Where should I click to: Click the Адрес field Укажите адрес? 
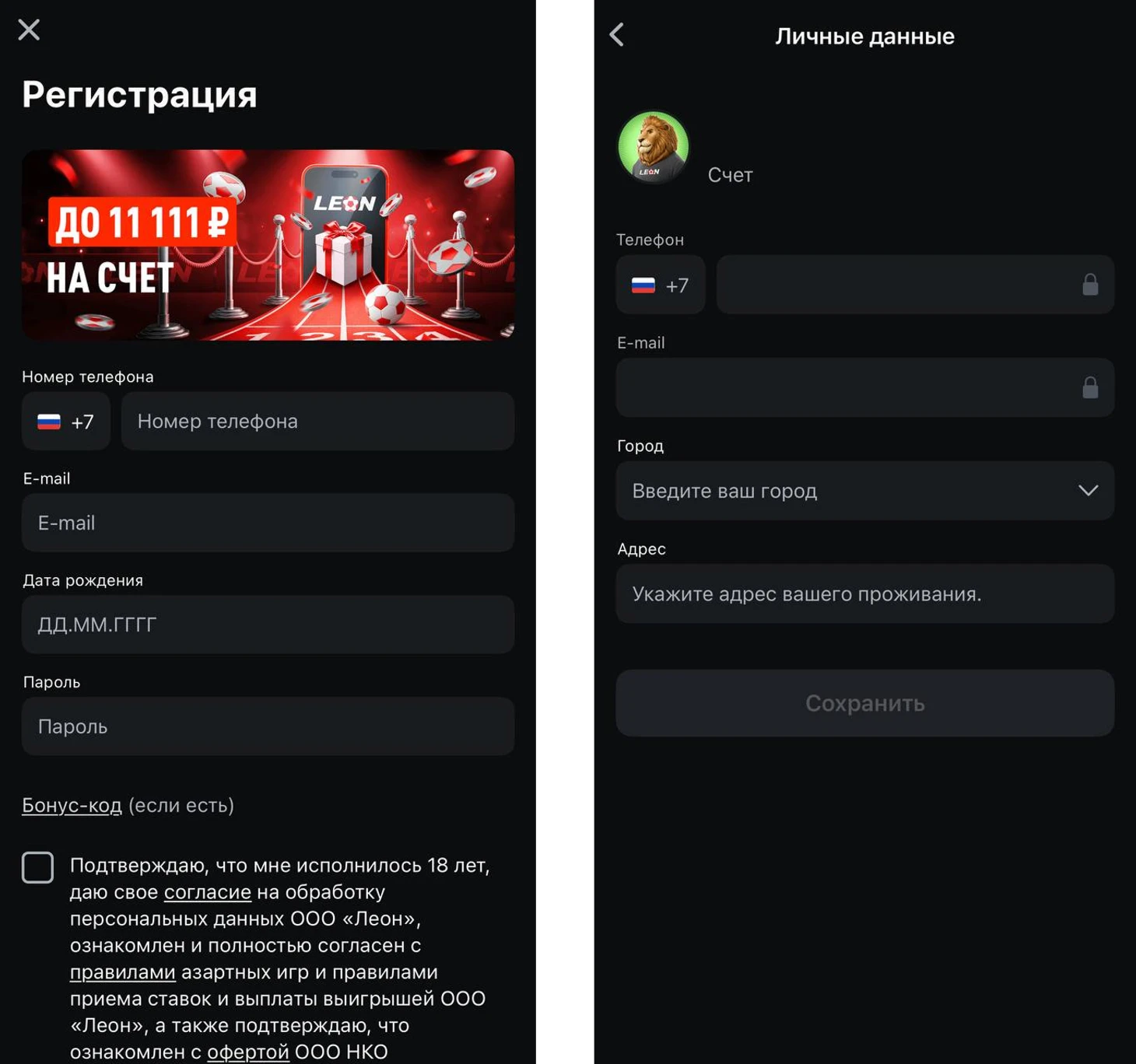865,593
